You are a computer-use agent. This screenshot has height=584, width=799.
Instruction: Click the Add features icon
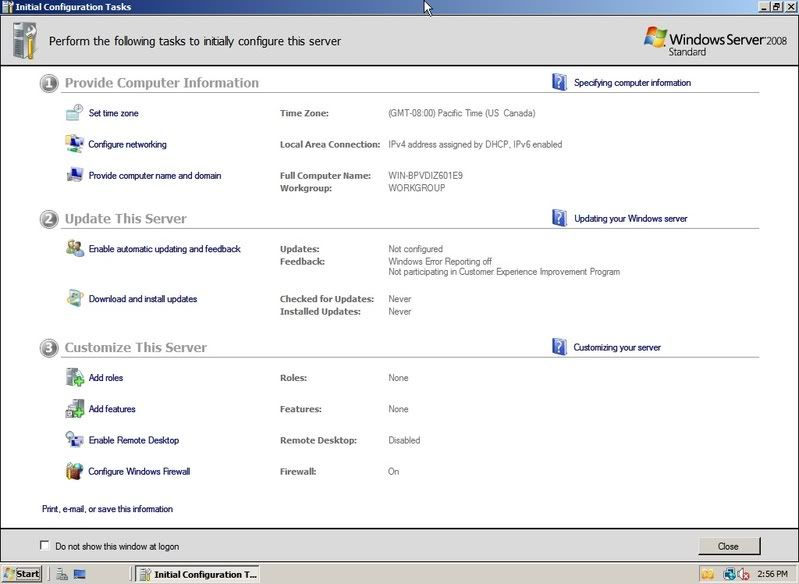point(74,409)
